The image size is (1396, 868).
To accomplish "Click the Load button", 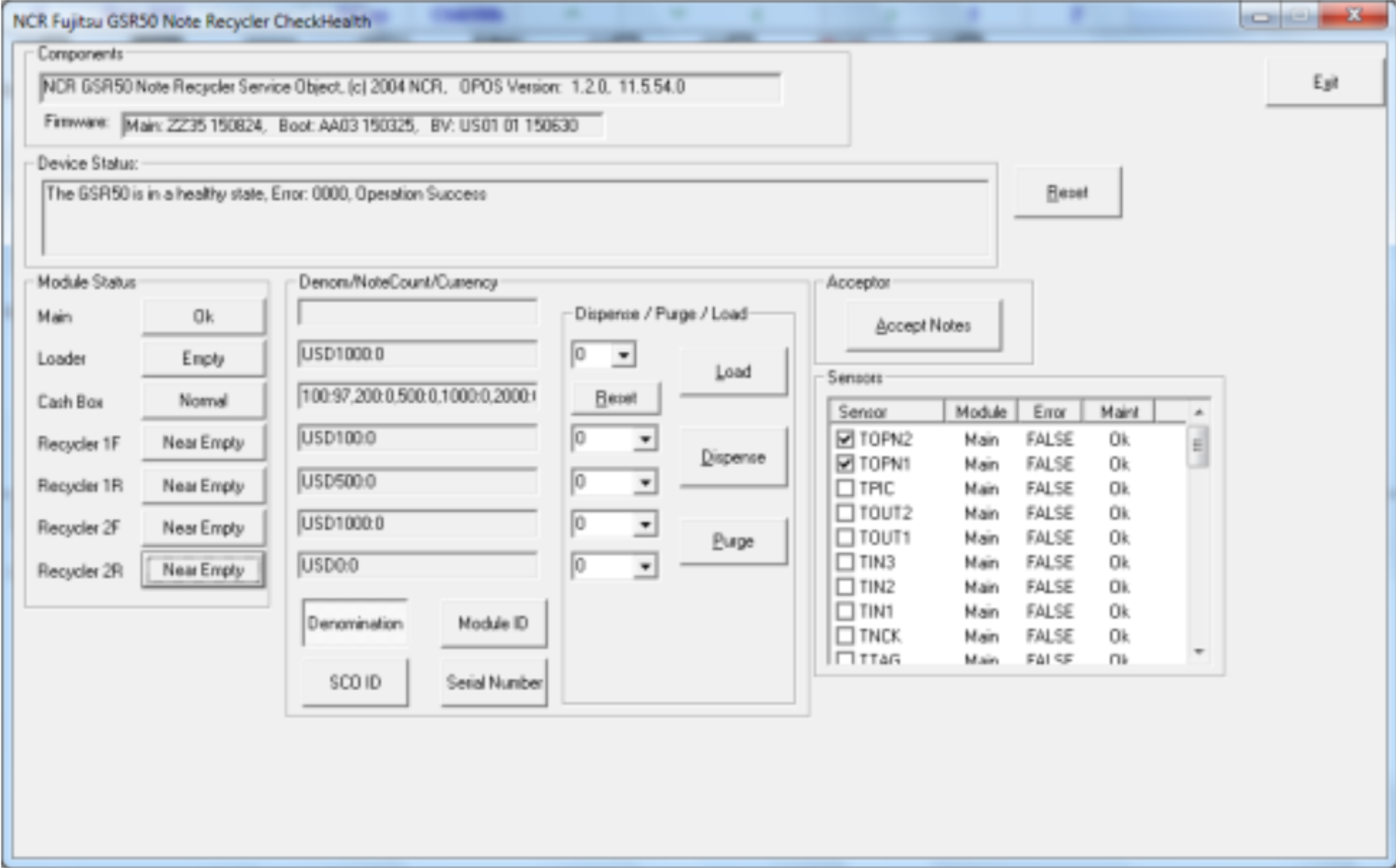I will point(734,372).
